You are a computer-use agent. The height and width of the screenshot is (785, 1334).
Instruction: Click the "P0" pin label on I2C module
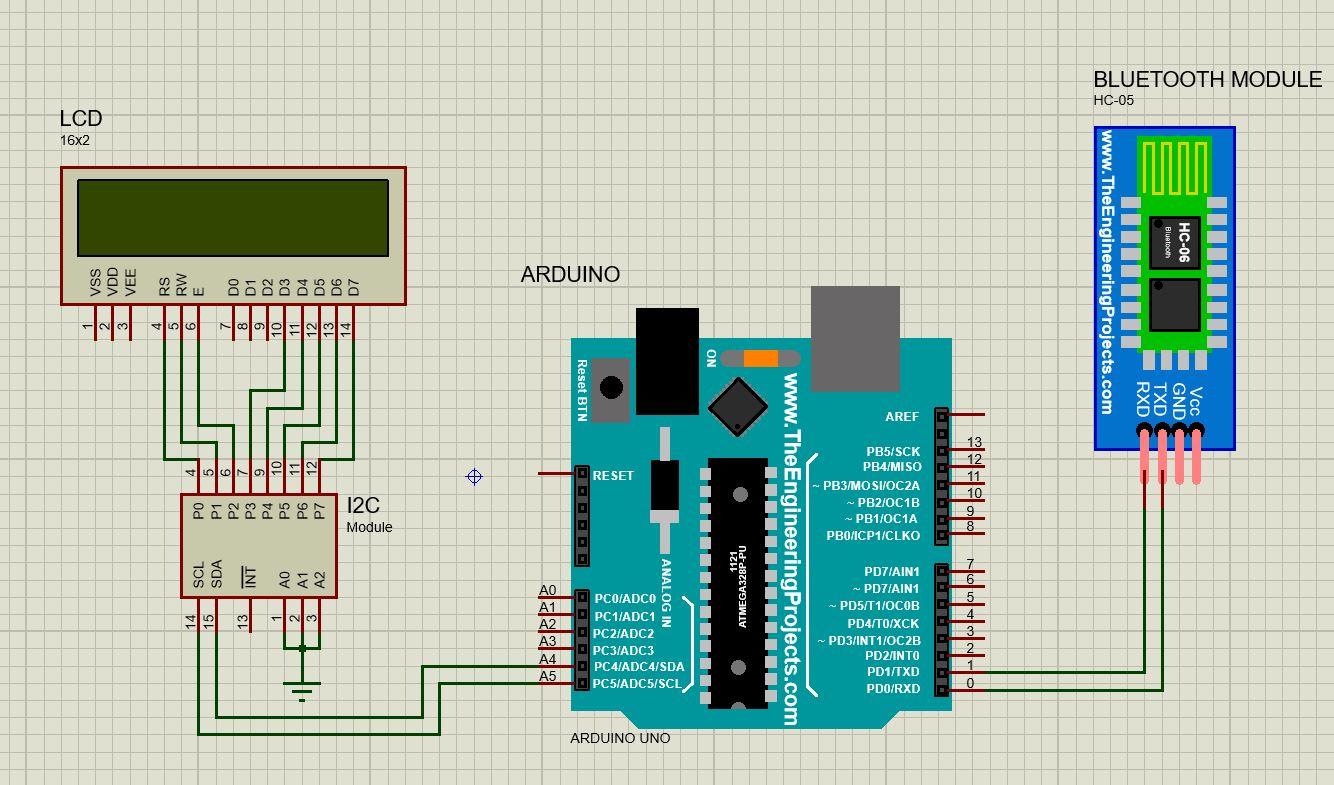coord(199,511)
